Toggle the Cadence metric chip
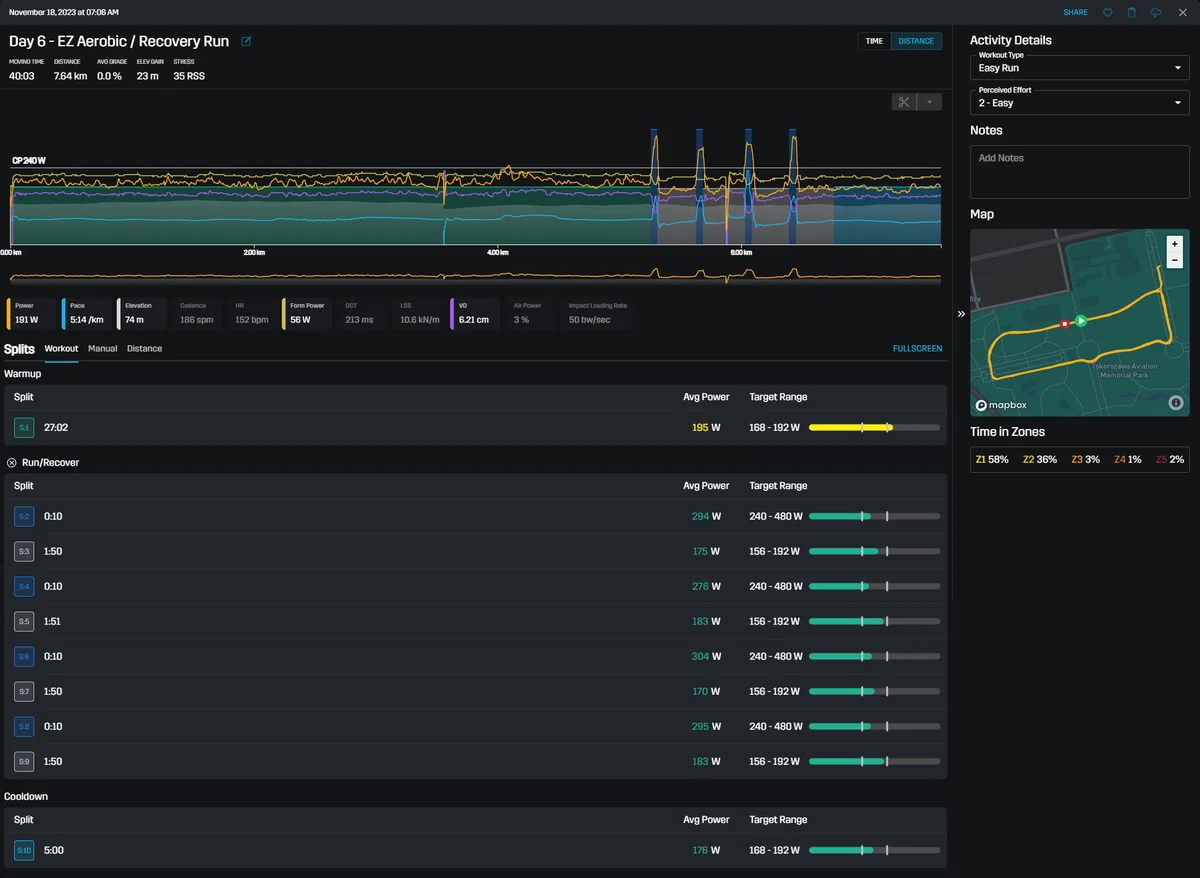 pyautogui.click(x=197, y=313)
